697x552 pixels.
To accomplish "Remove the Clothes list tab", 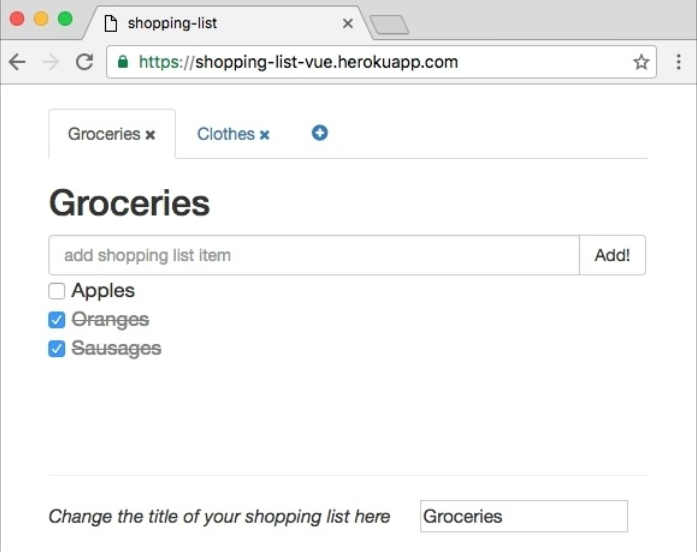I will pyautogui.click(x=265, y=135).
